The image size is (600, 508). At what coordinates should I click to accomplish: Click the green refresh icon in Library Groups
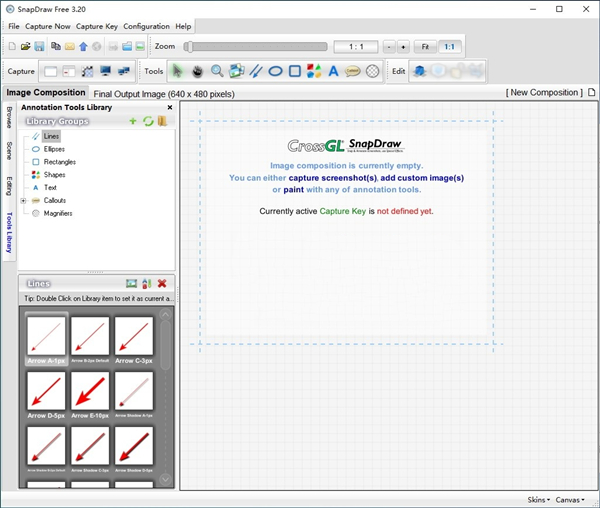click(148, 121)
